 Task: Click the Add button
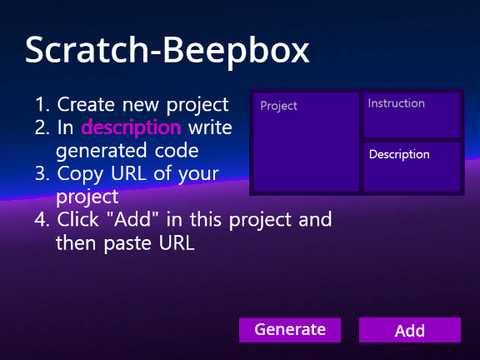[x=410, y=330]
